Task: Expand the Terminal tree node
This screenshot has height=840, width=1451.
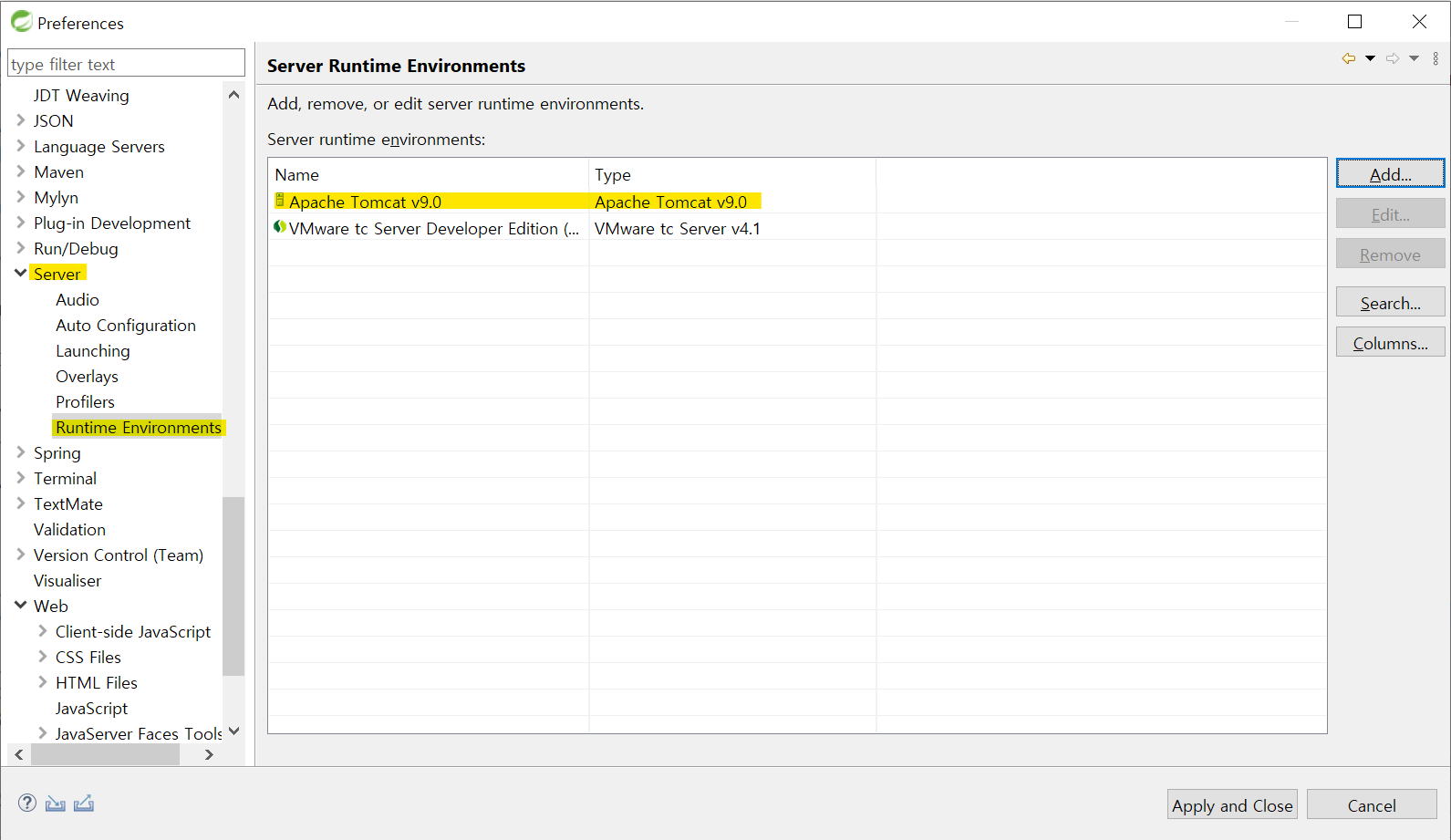Action: coord(20,477)
